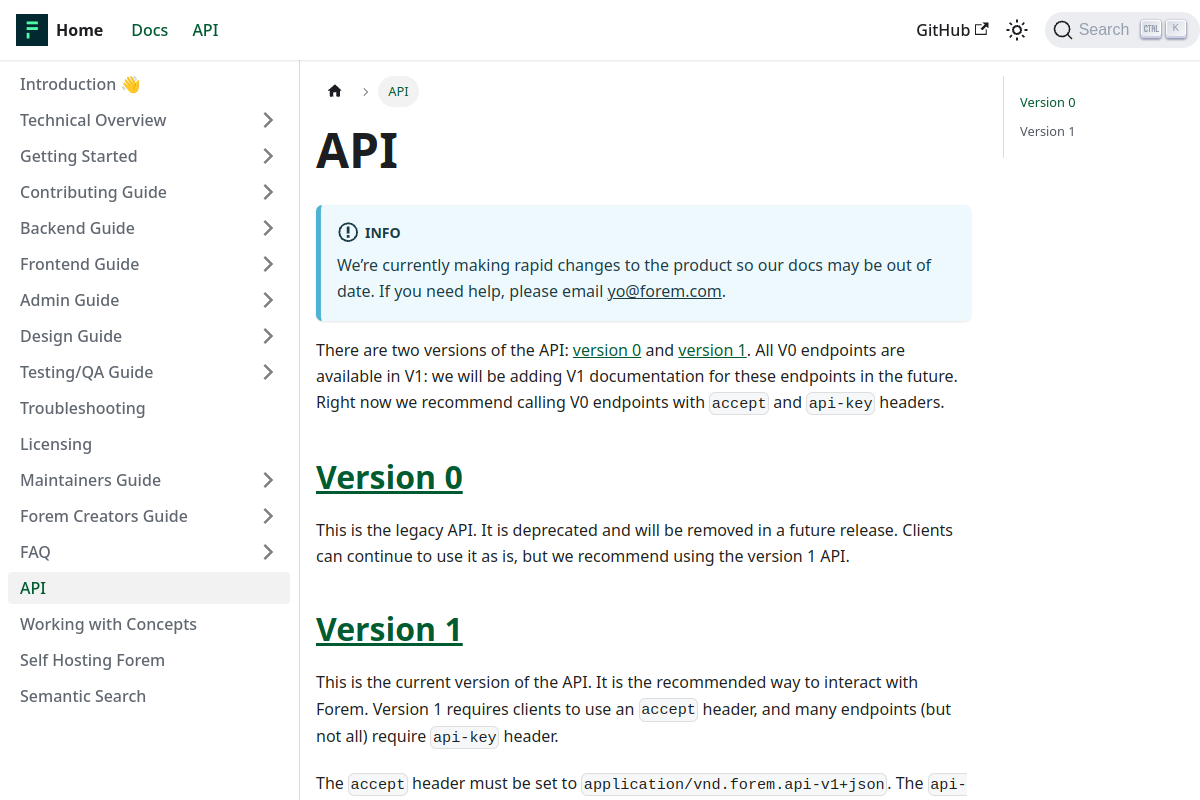Open Self Hosting Forem page

(149, 660)
